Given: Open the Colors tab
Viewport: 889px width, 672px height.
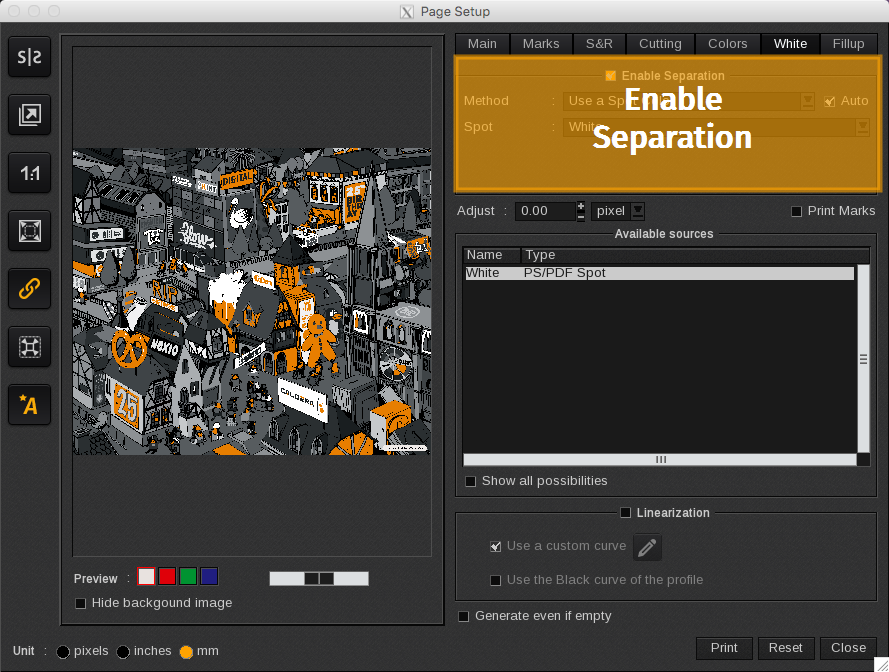Looking at the screenshot, I should pyautogui.click(x=727, y=44).
